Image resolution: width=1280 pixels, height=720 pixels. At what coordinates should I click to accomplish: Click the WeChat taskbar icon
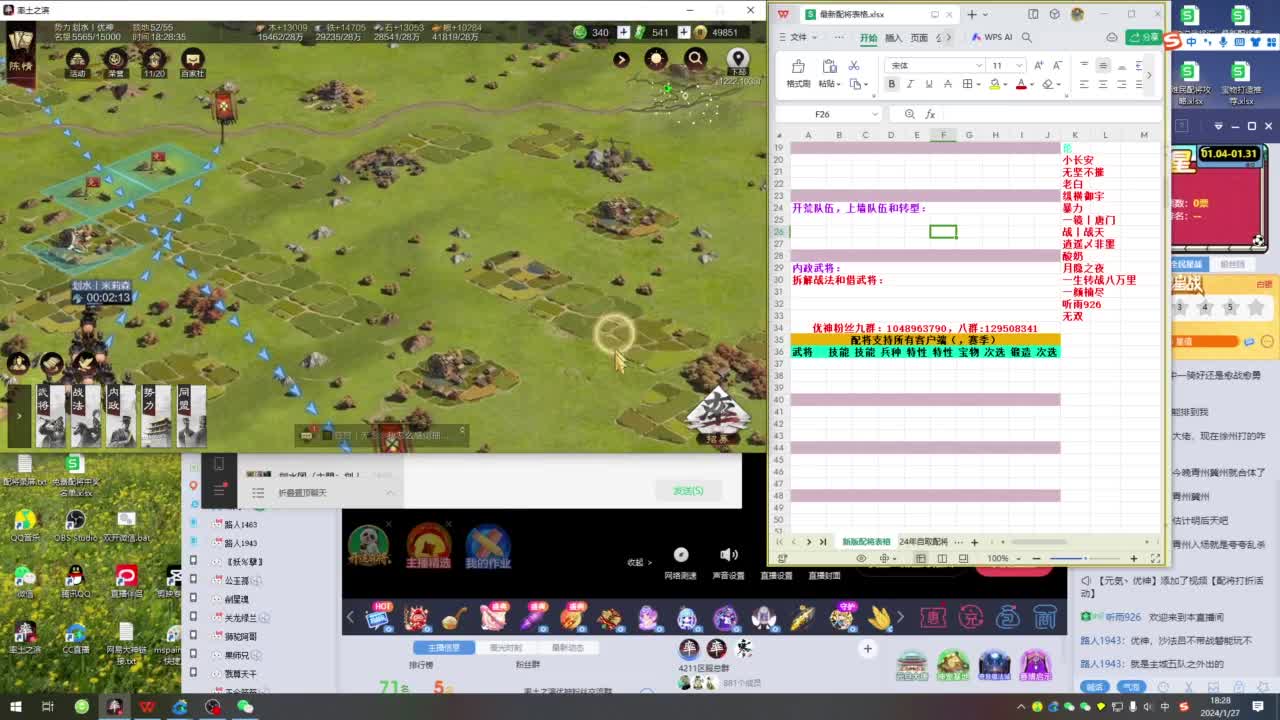click(x=245, y=707)
